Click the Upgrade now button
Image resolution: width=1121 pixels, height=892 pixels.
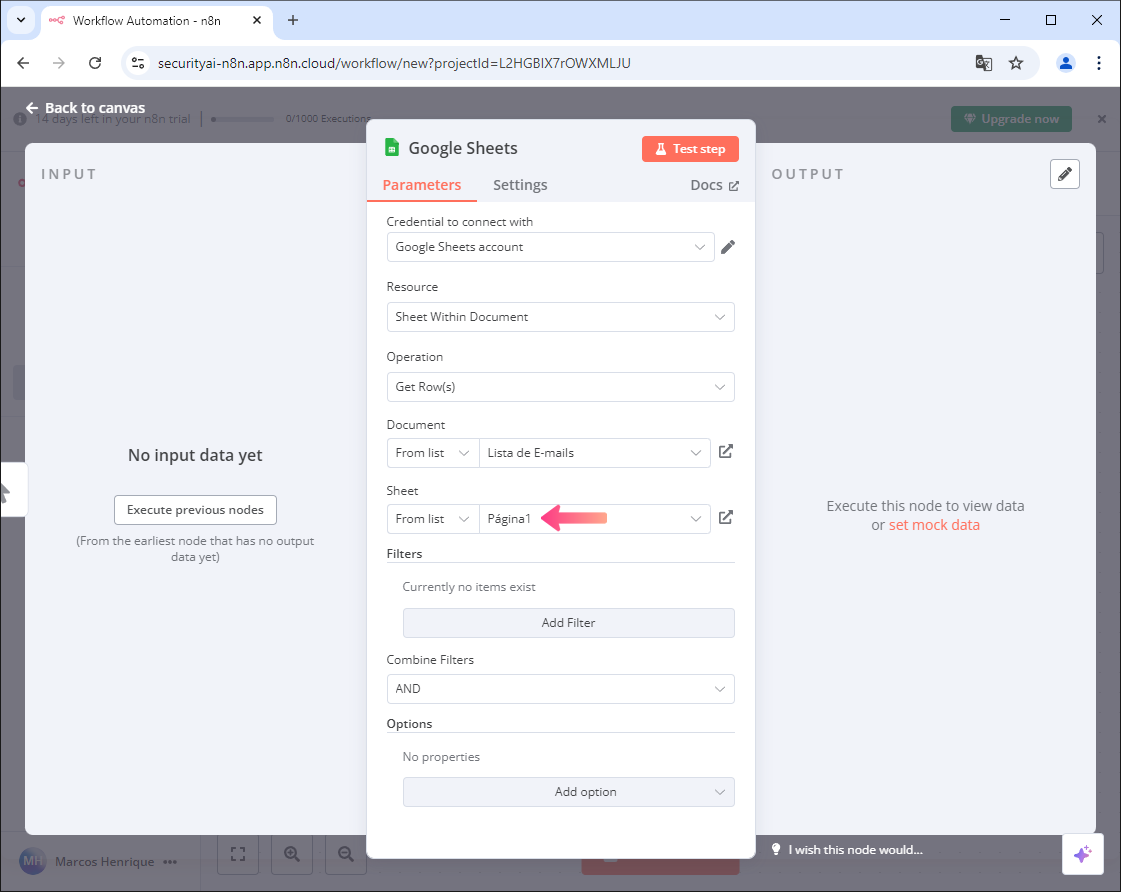[x=1011, y=119]
